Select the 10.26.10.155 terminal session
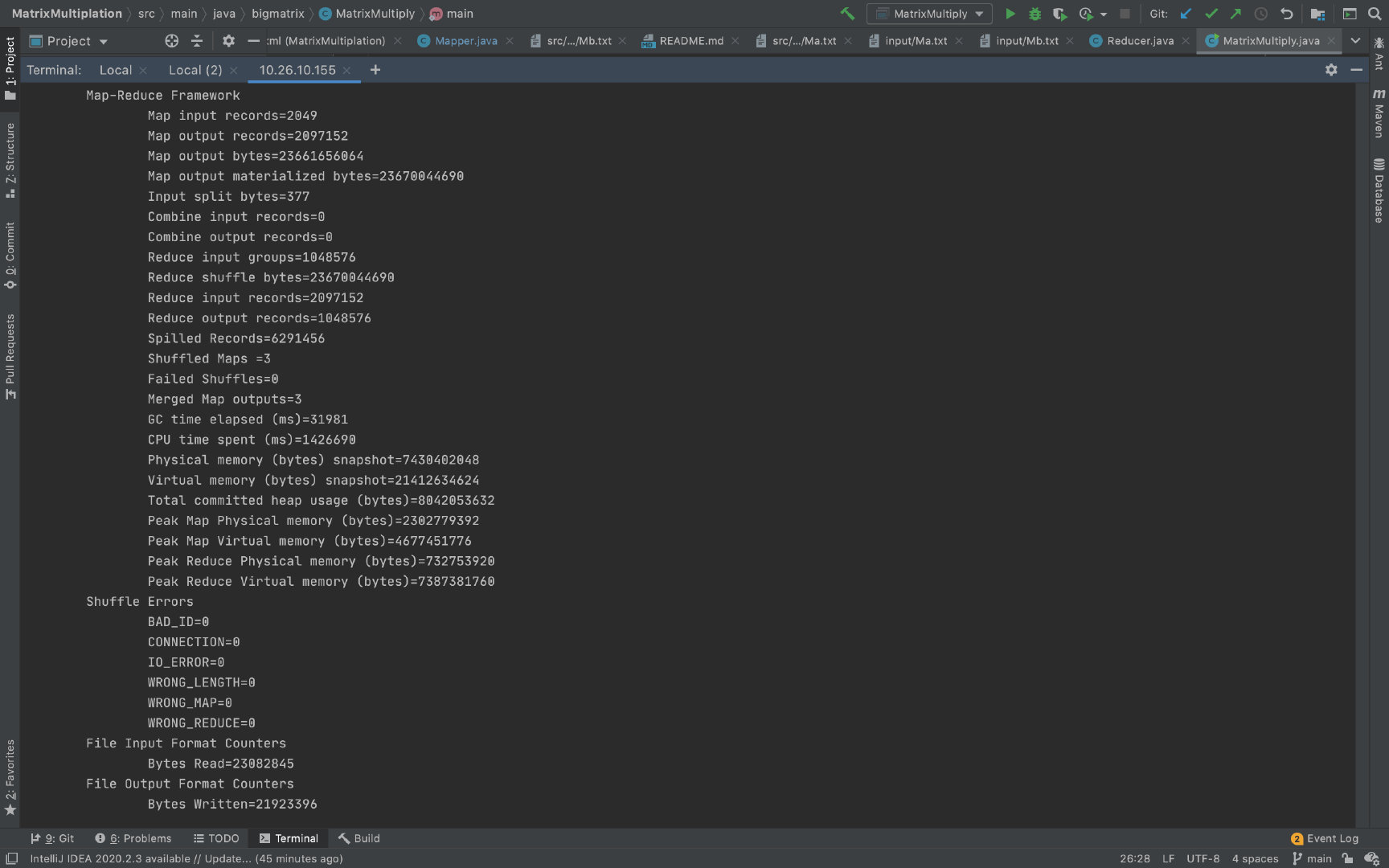 tap(297, 70)
